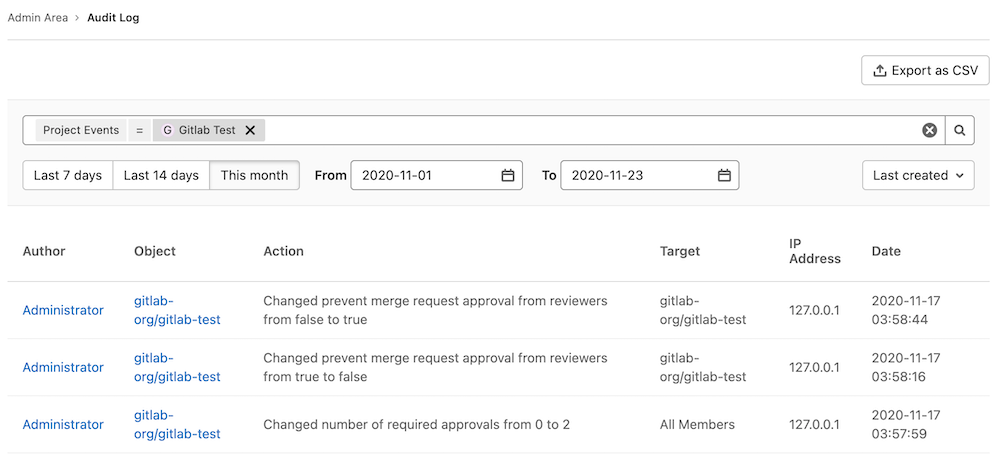Select the Last 14 days range
The image size is (1000, 459).
[x=161, y=175]
